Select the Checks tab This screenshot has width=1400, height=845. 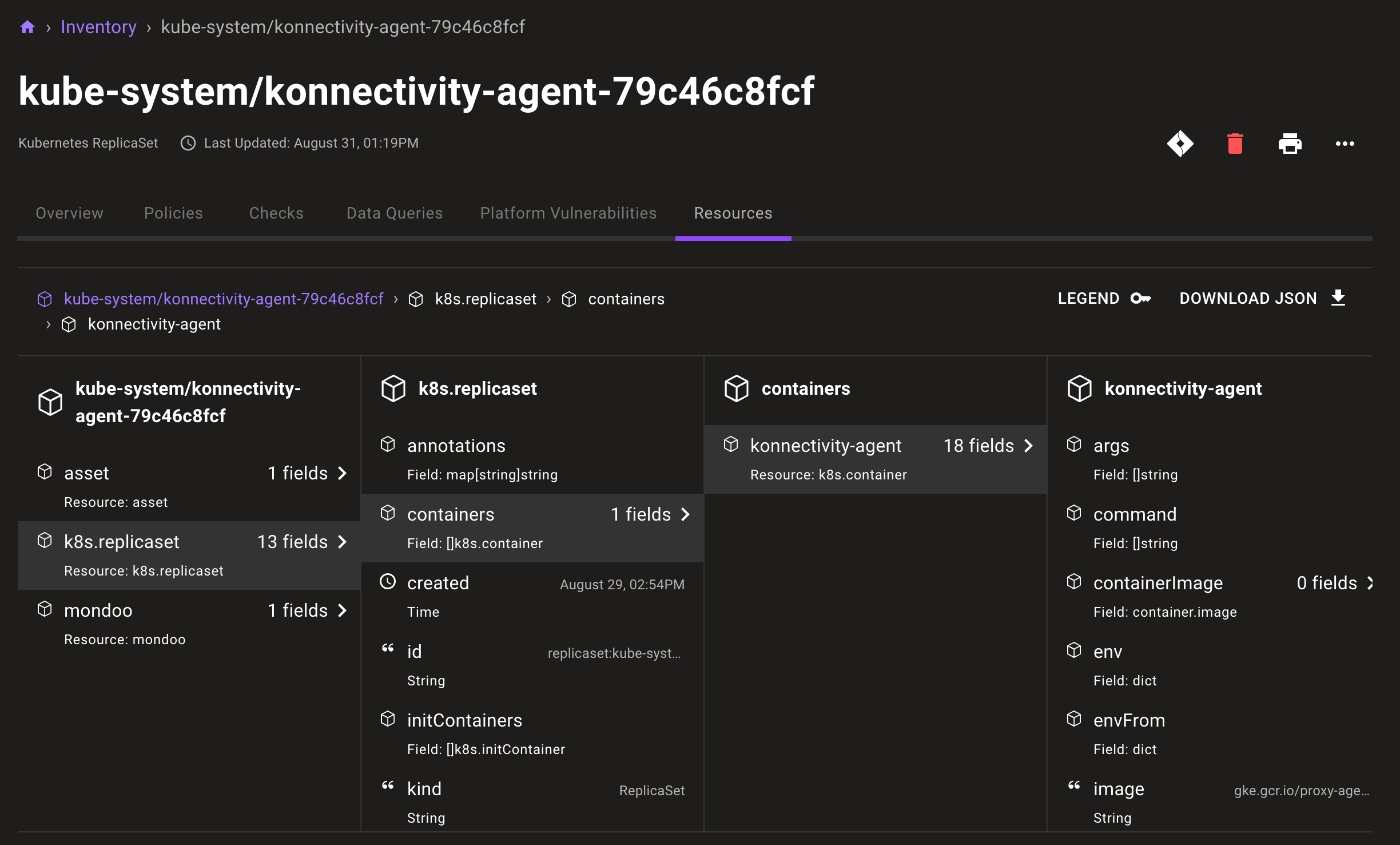276,213
